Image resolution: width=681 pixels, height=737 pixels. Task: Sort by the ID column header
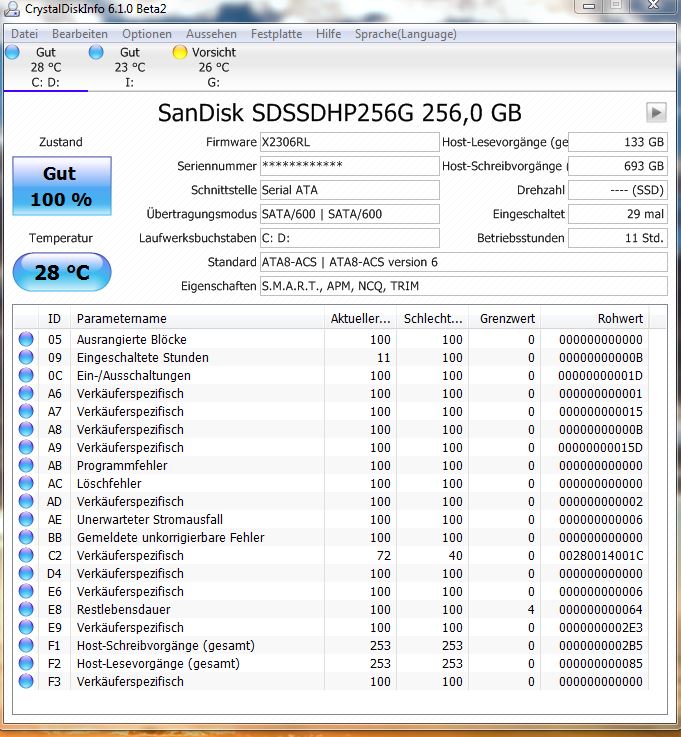coord(55,318)
